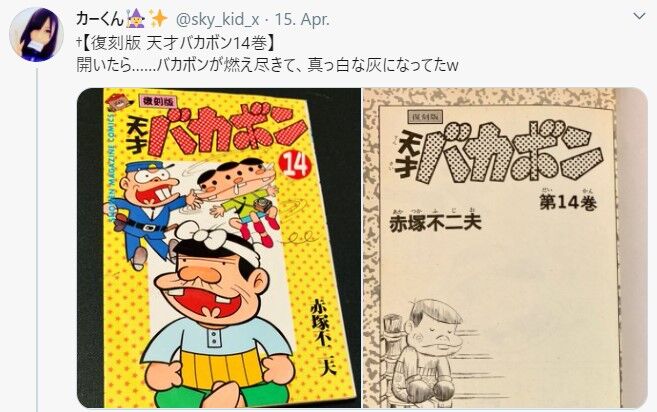Image resolution: width=657 pixels, height=412 pixels.
Task: Click the sparkles emoji beside the username
Action: (x=158, y=19)
